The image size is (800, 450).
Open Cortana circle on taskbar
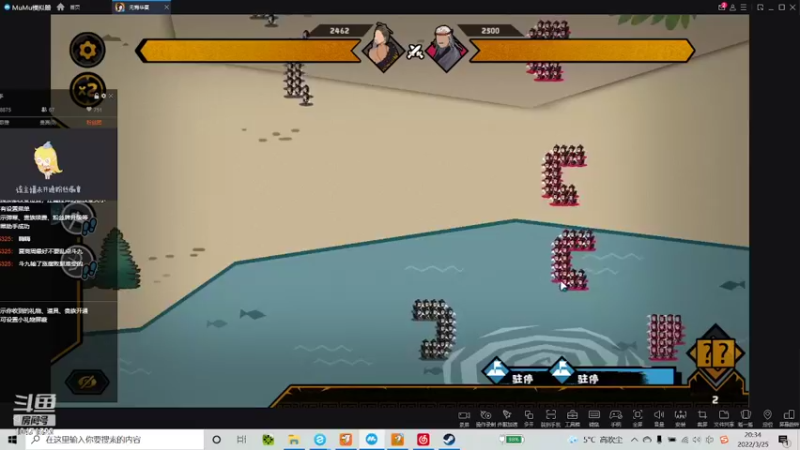(x=216, y=439)
